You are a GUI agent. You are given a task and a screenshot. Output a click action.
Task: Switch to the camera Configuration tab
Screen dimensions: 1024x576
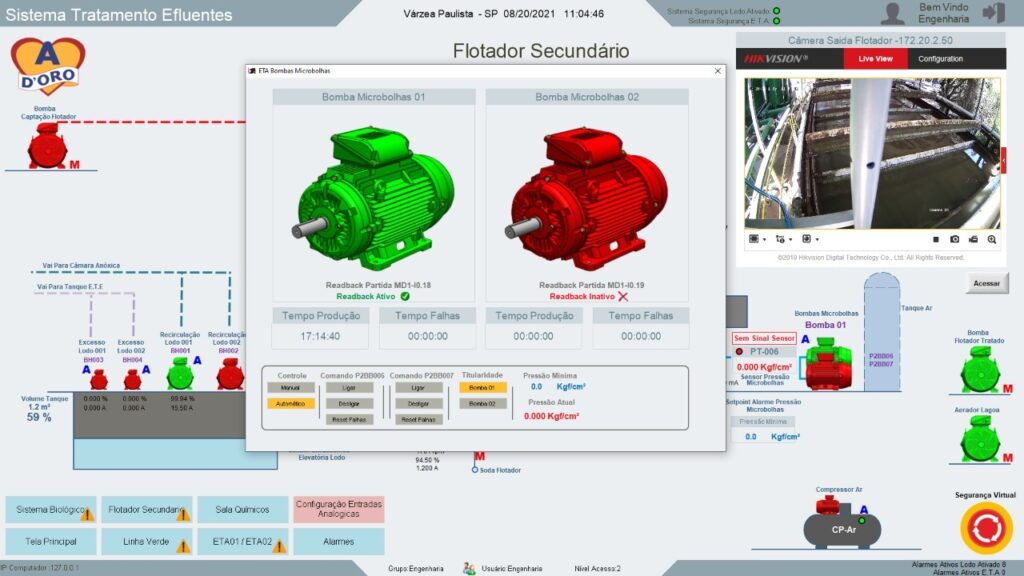click(x=940, y=59)
